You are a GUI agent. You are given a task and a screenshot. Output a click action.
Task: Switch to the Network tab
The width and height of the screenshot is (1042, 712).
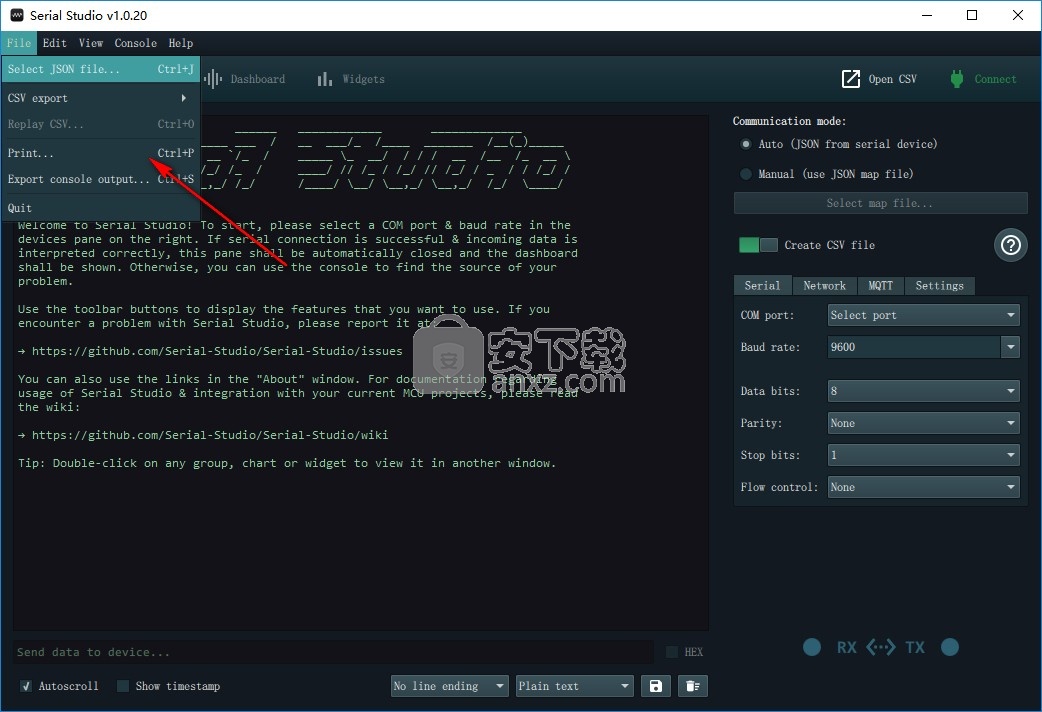coord(825,285)
